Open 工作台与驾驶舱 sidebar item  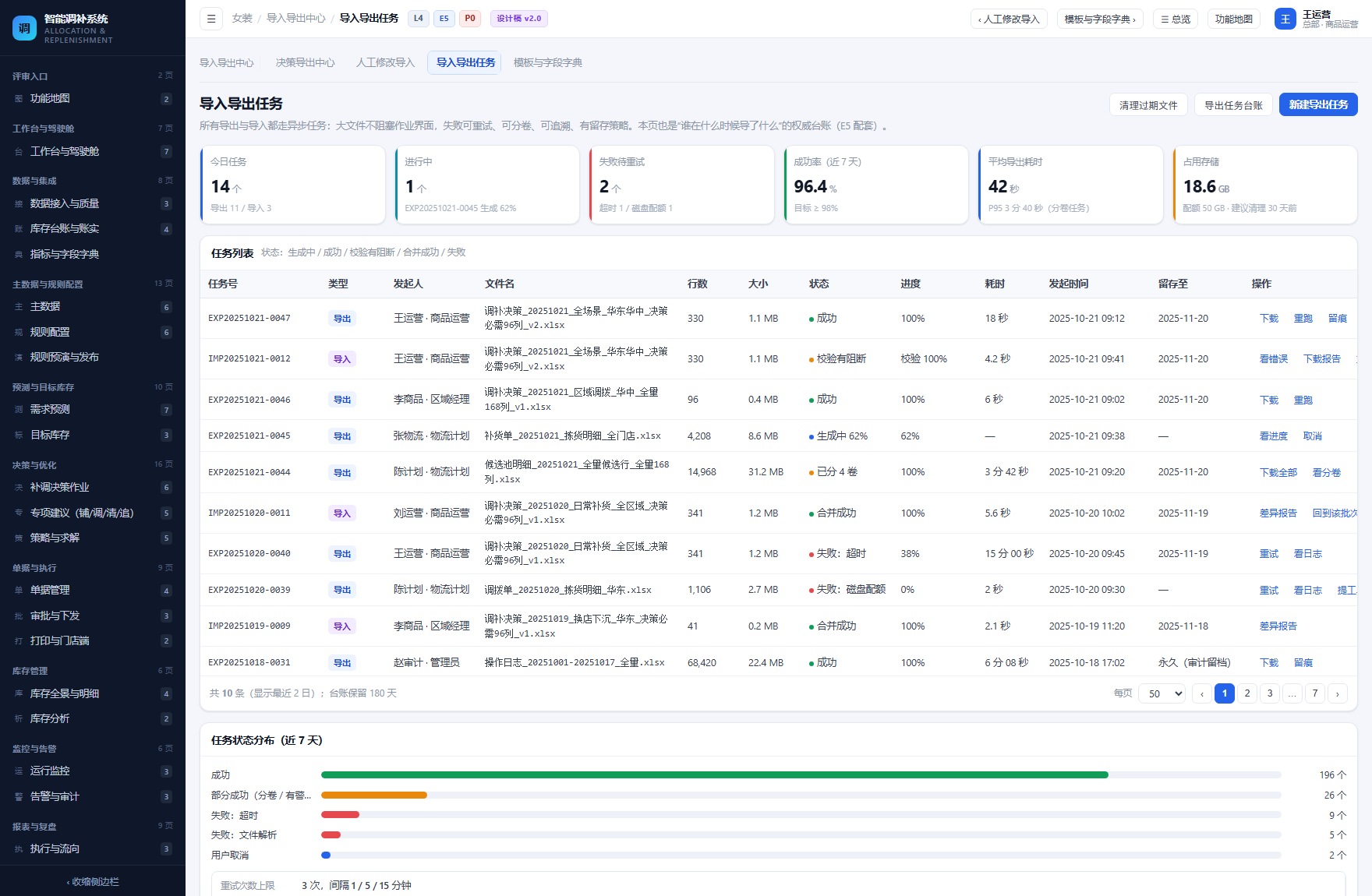pos(93,152)
